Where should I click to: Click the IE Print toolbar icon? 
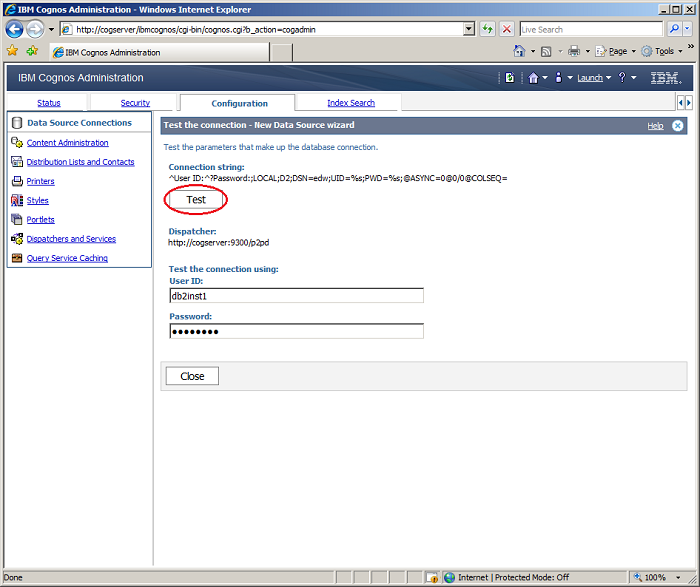(x=574, y=51)
